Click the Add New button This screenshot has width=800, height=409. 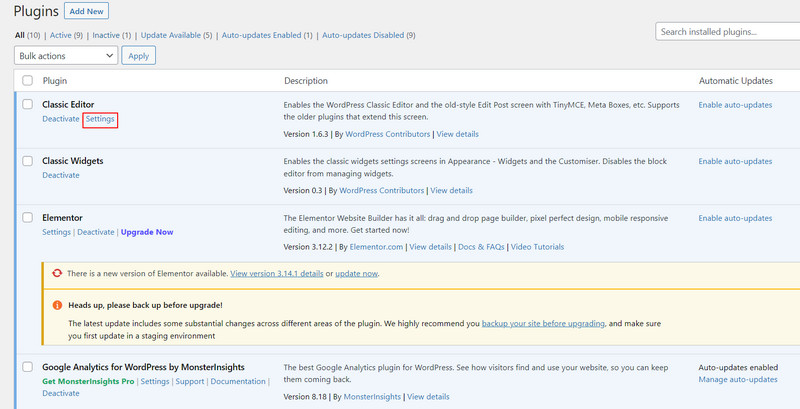click(86, 12)
